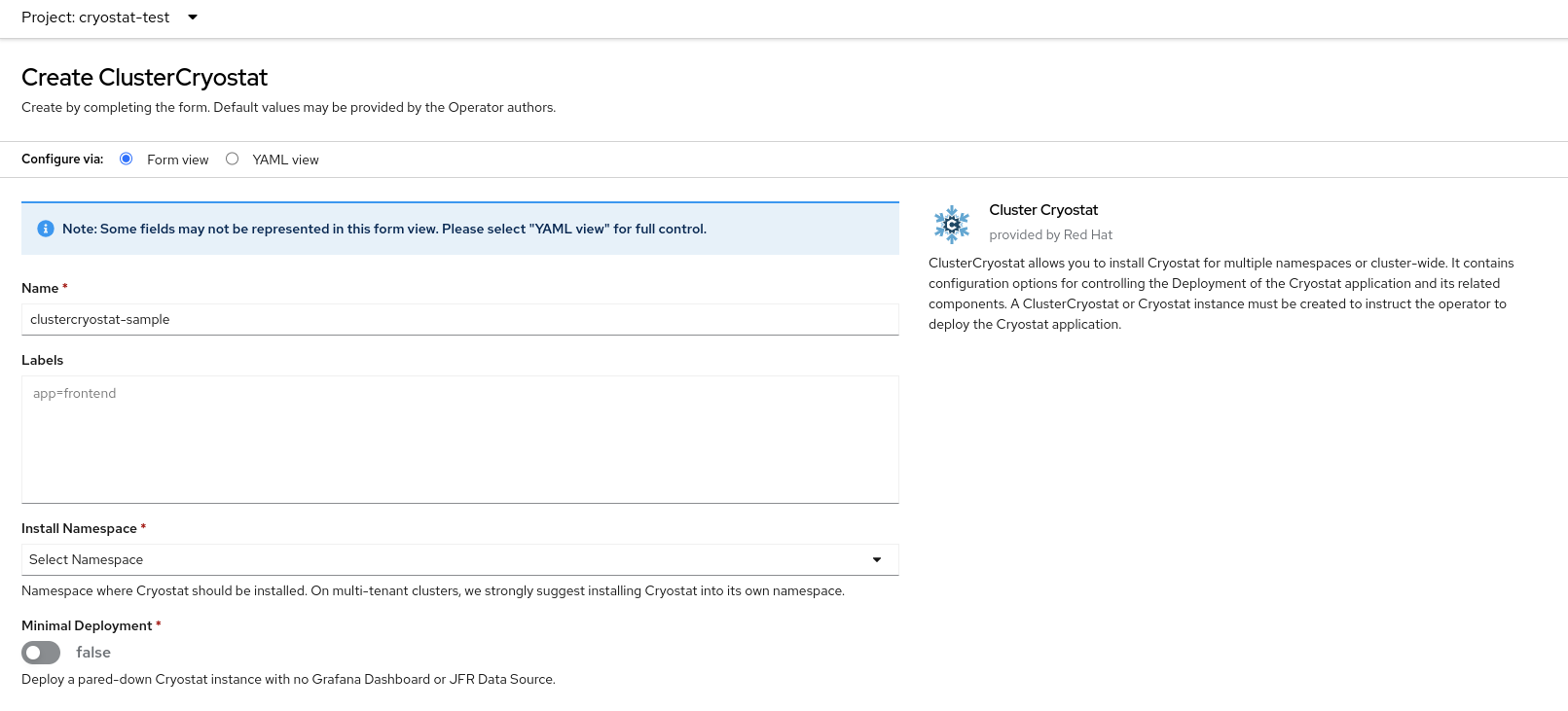Click the Install Namespace label
This screenshot has height=711, width=1568.
coord(79,528)
